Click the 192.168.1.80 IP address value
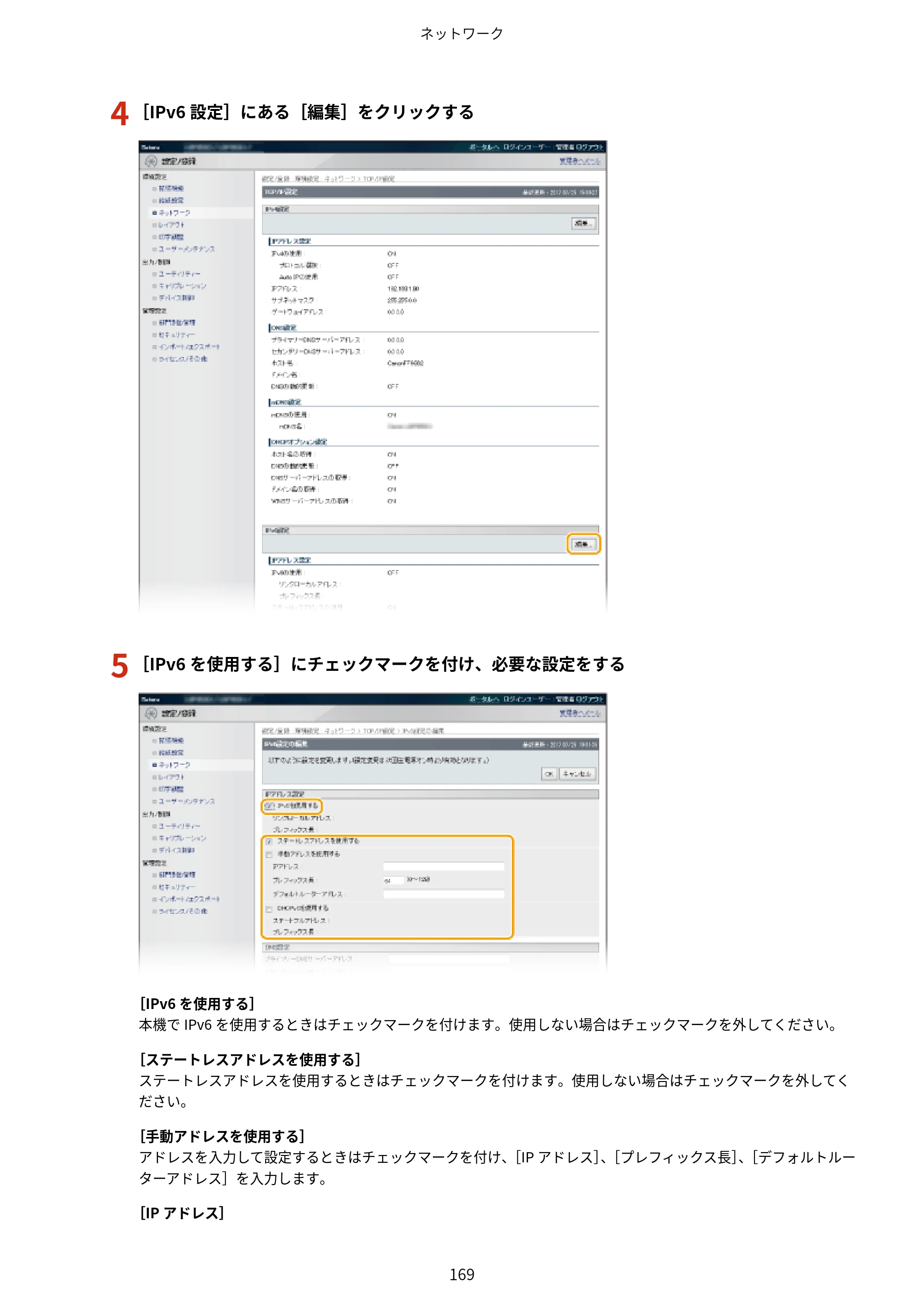 coord(403,289)
